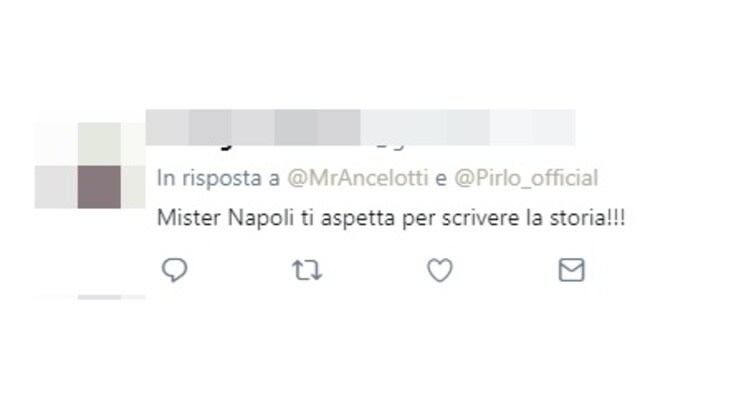Select the "e" between the two mentions

441,179
